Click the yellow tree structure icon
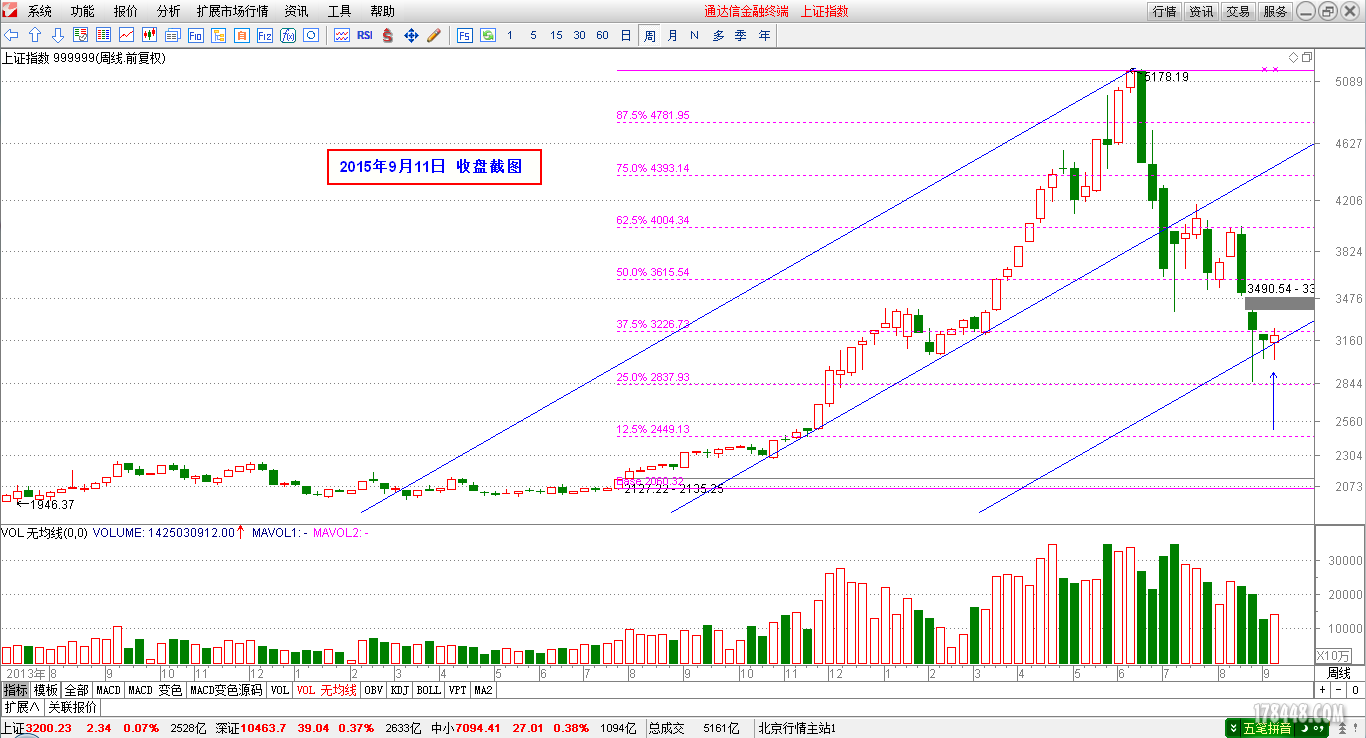The image size is (1366, 738). coord(218,35)
